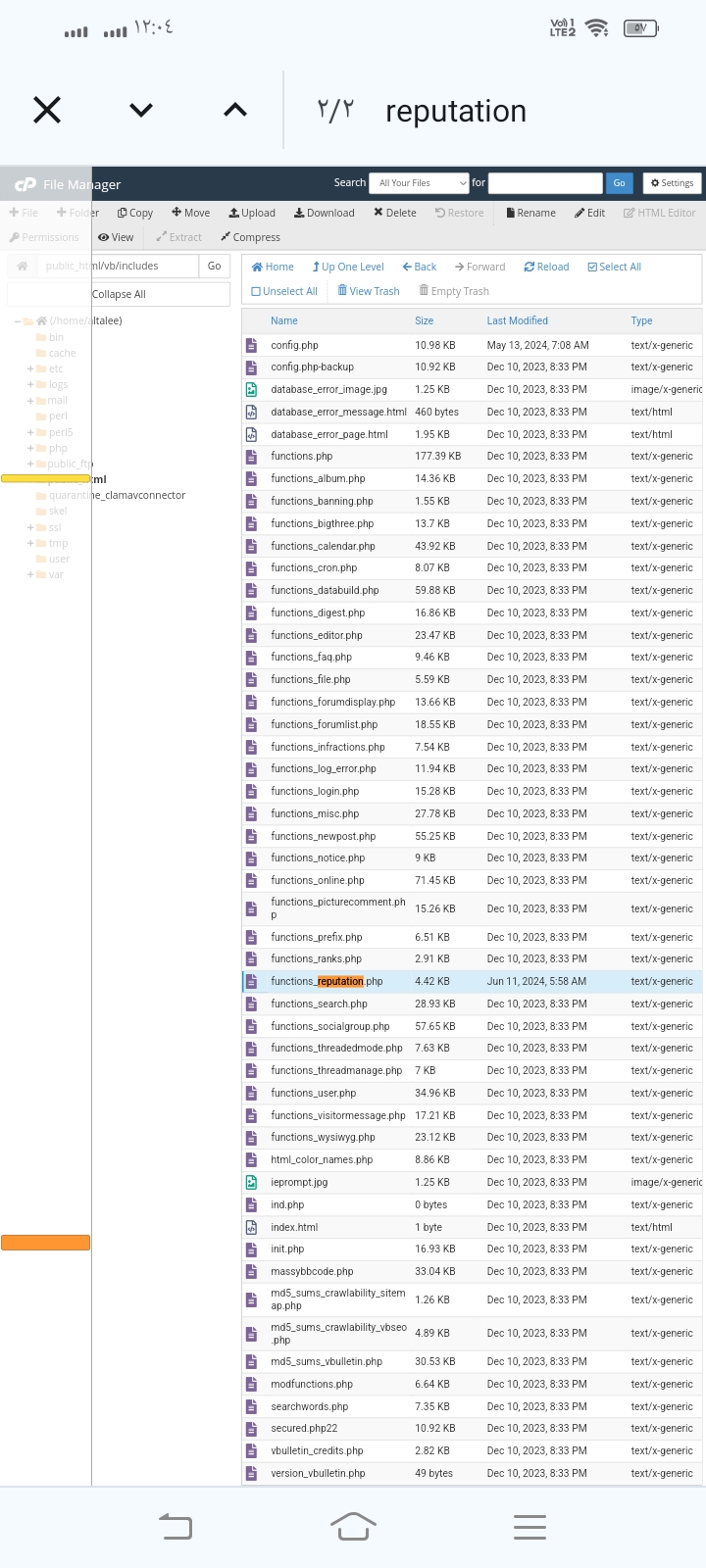The height and width of the screenshot is (1568, 706).
Task: Close the find-in-page bar with X
Action: pos(47,110)
